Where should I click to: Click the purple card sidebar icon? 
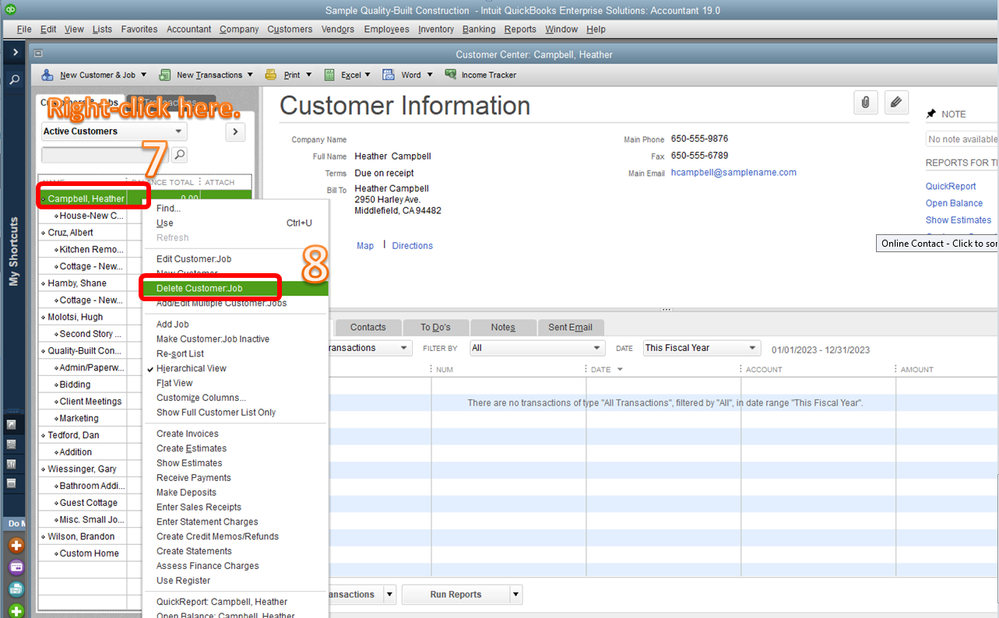pyautogui.click(x=17, y=567)
